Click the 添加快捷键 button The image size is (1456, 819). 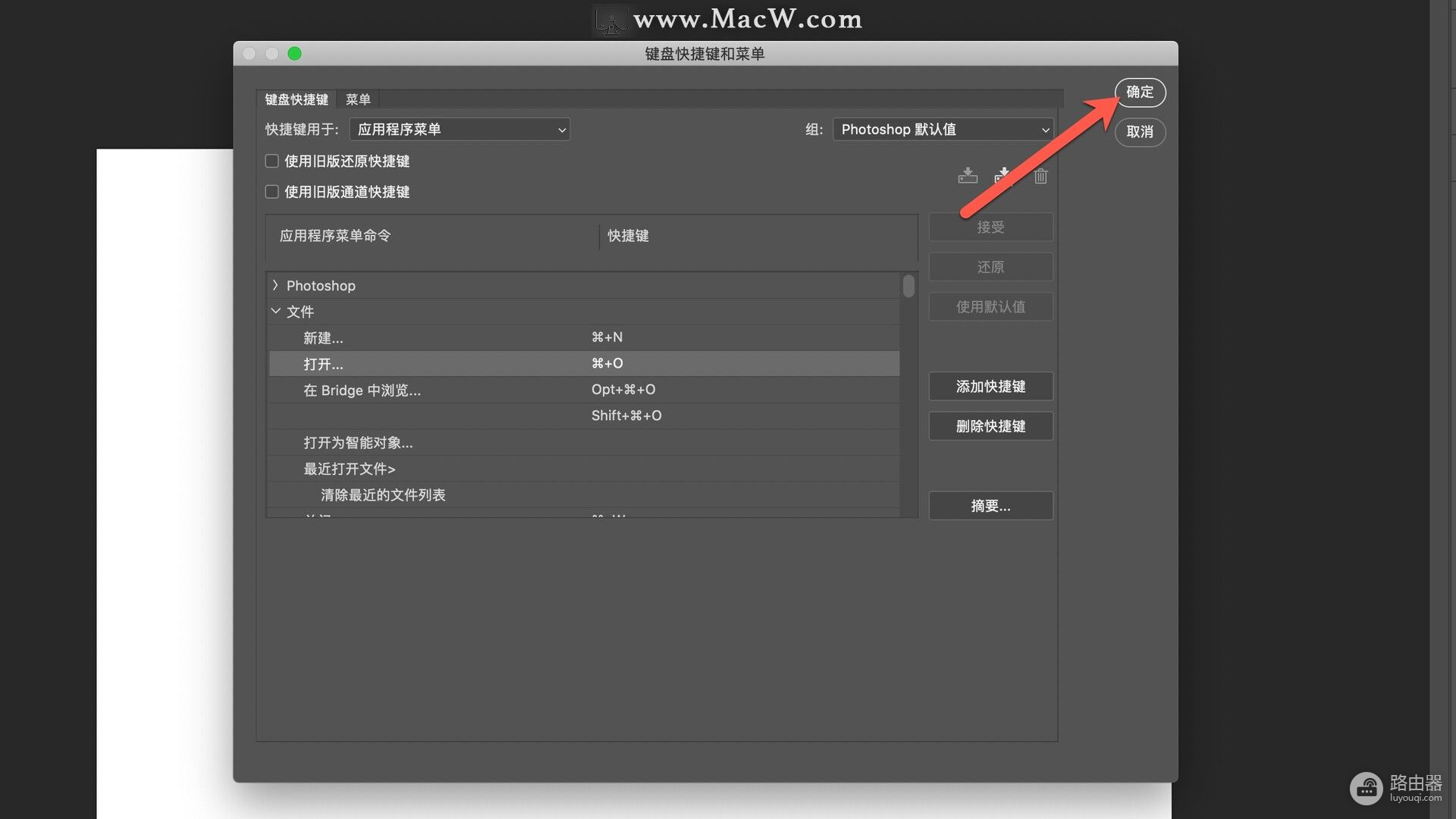pyautogui.click(x=990, y=387)
